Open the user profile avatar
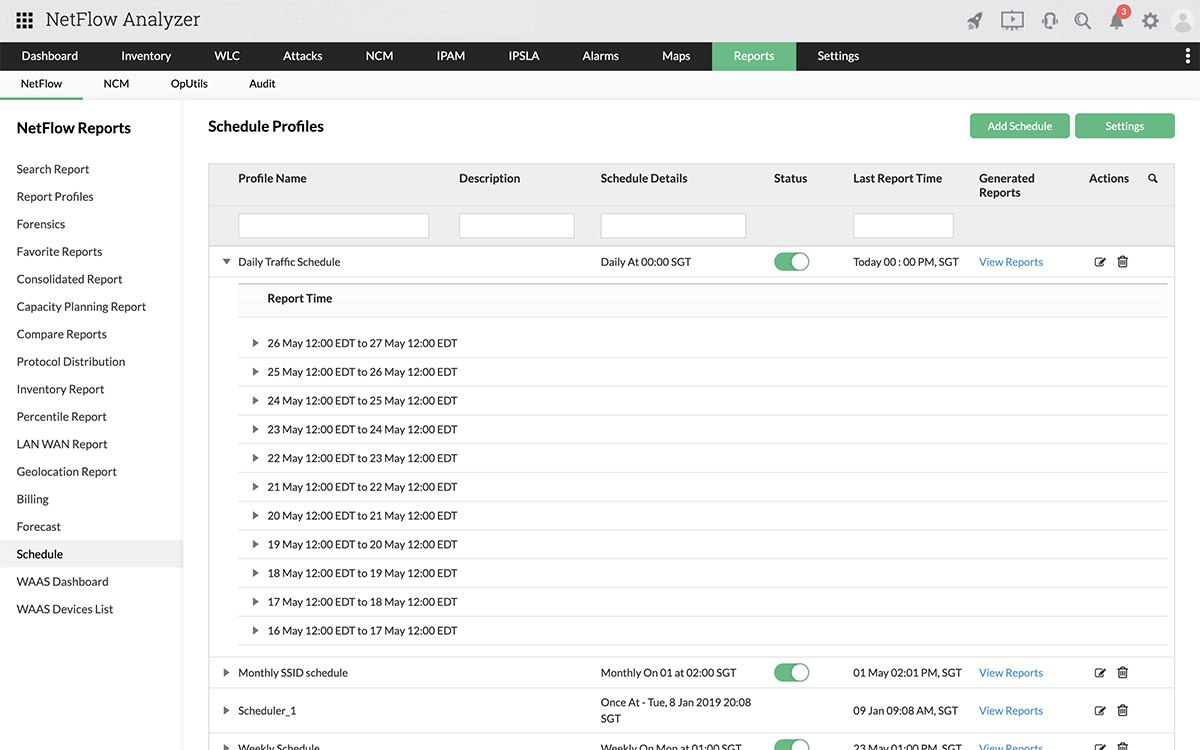The image size is (1200, 750). click(x=1182, y=21)
